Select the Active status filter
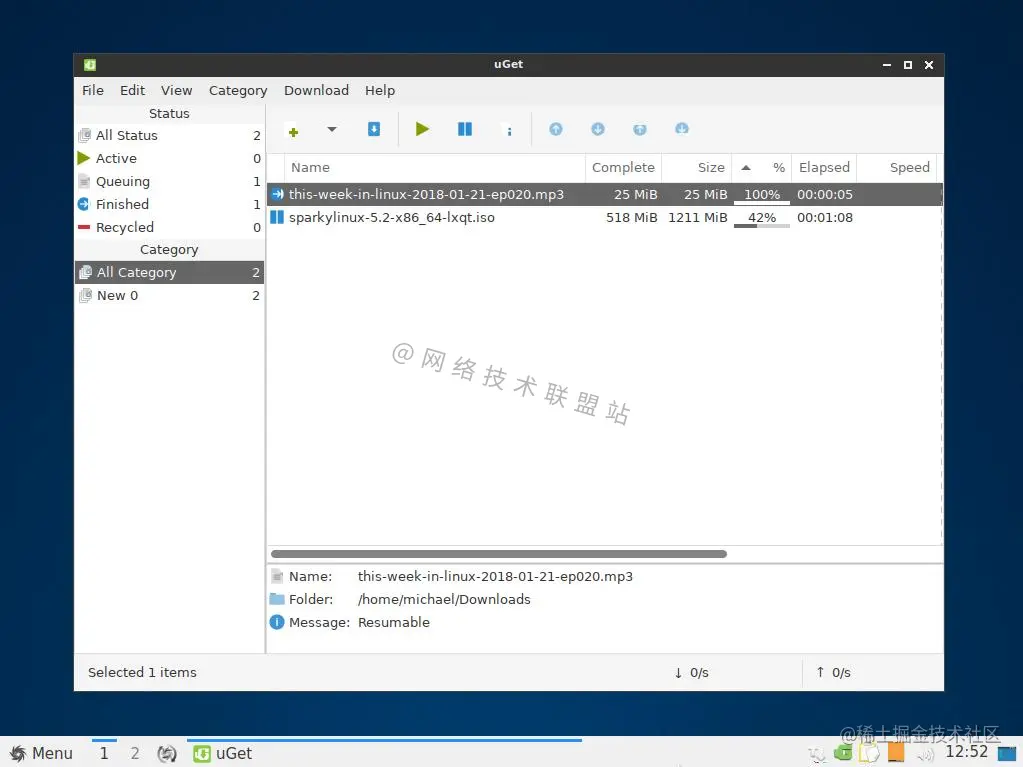The height and width of the screenshot is (767, 1023). coord(170,158)
